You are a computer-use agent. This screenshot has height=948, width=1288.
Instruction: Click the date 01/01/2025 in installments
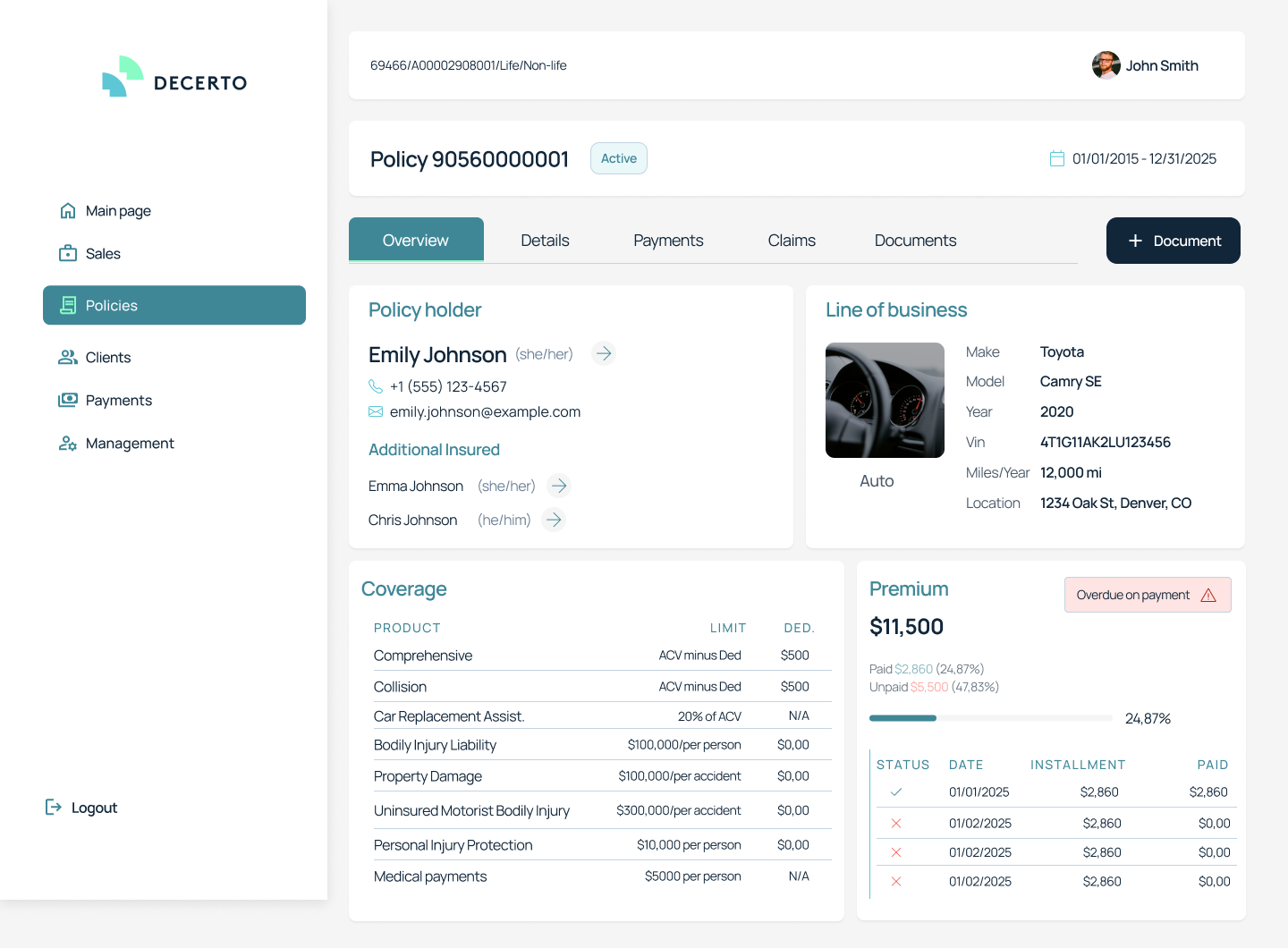[979, 792]
